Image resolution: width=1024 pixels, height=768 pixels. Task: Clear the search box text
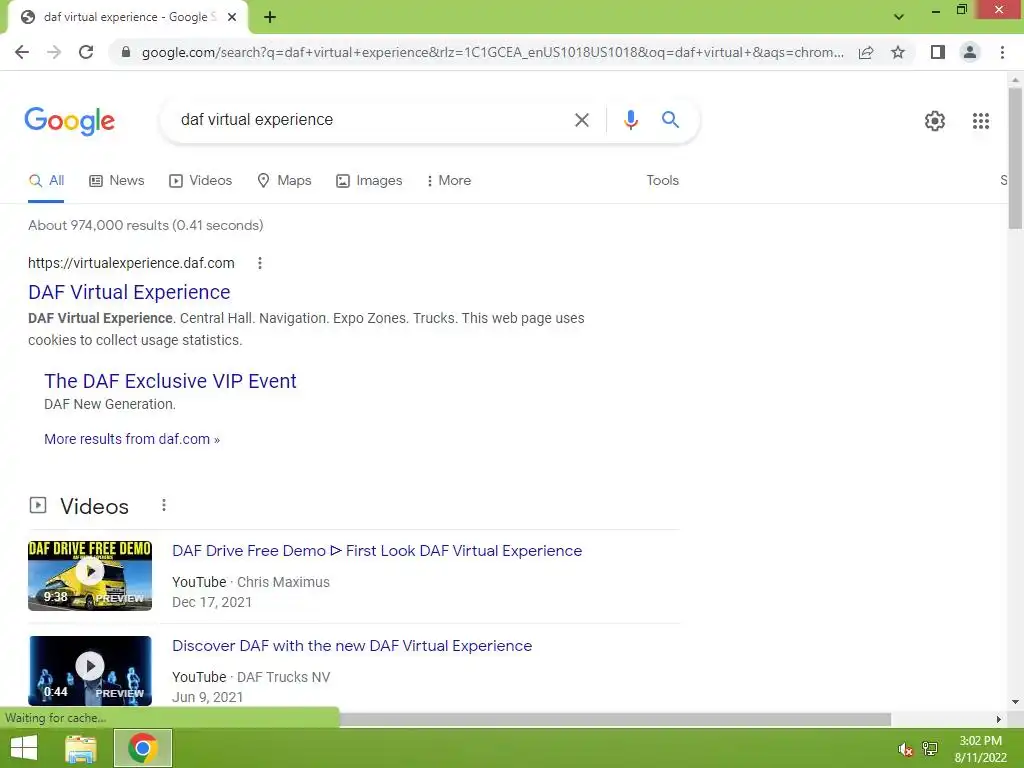coord(581,120)
